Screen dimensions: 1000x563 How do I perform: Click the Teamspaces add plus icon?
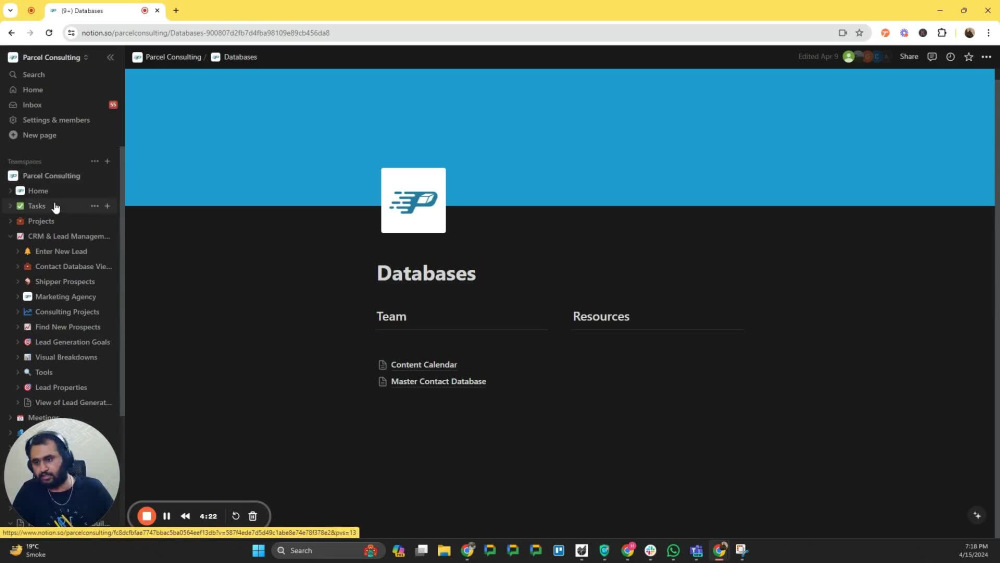[x=107, y=161]
